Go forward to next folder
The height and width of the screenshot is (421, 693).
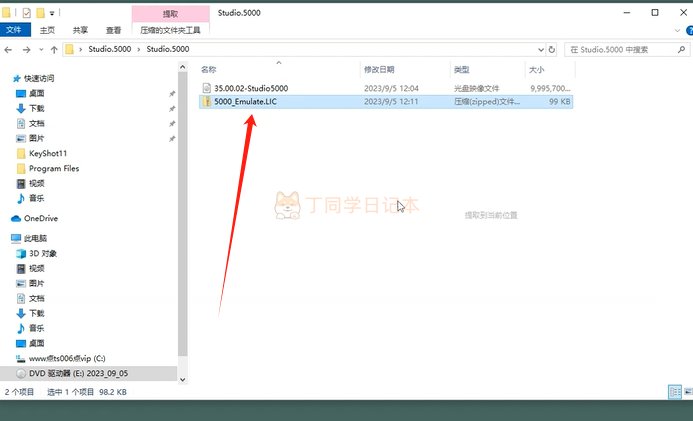click(27, 49)
